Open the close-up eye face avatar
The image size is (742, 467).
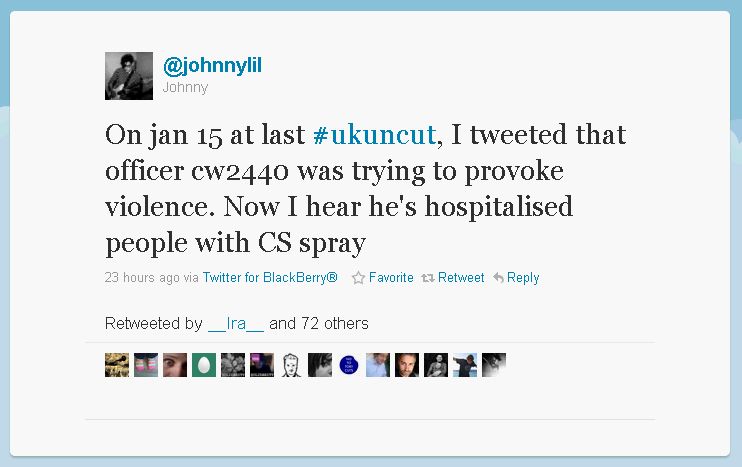tap(175, 365)
